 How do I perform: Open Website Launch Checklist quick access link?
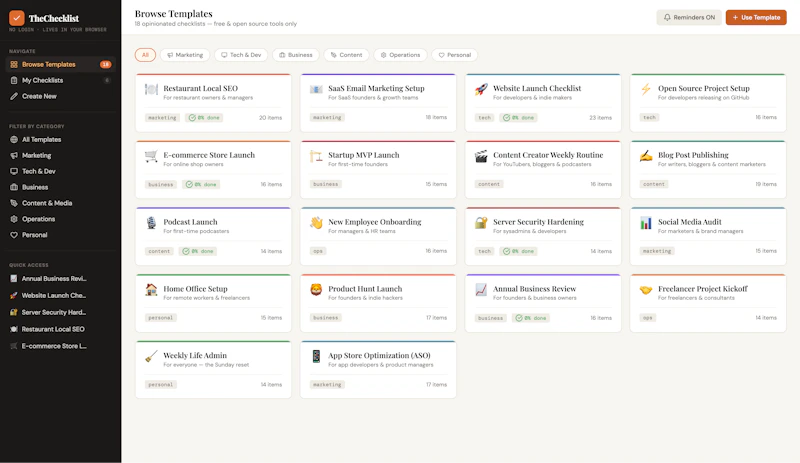coord(60,296)
